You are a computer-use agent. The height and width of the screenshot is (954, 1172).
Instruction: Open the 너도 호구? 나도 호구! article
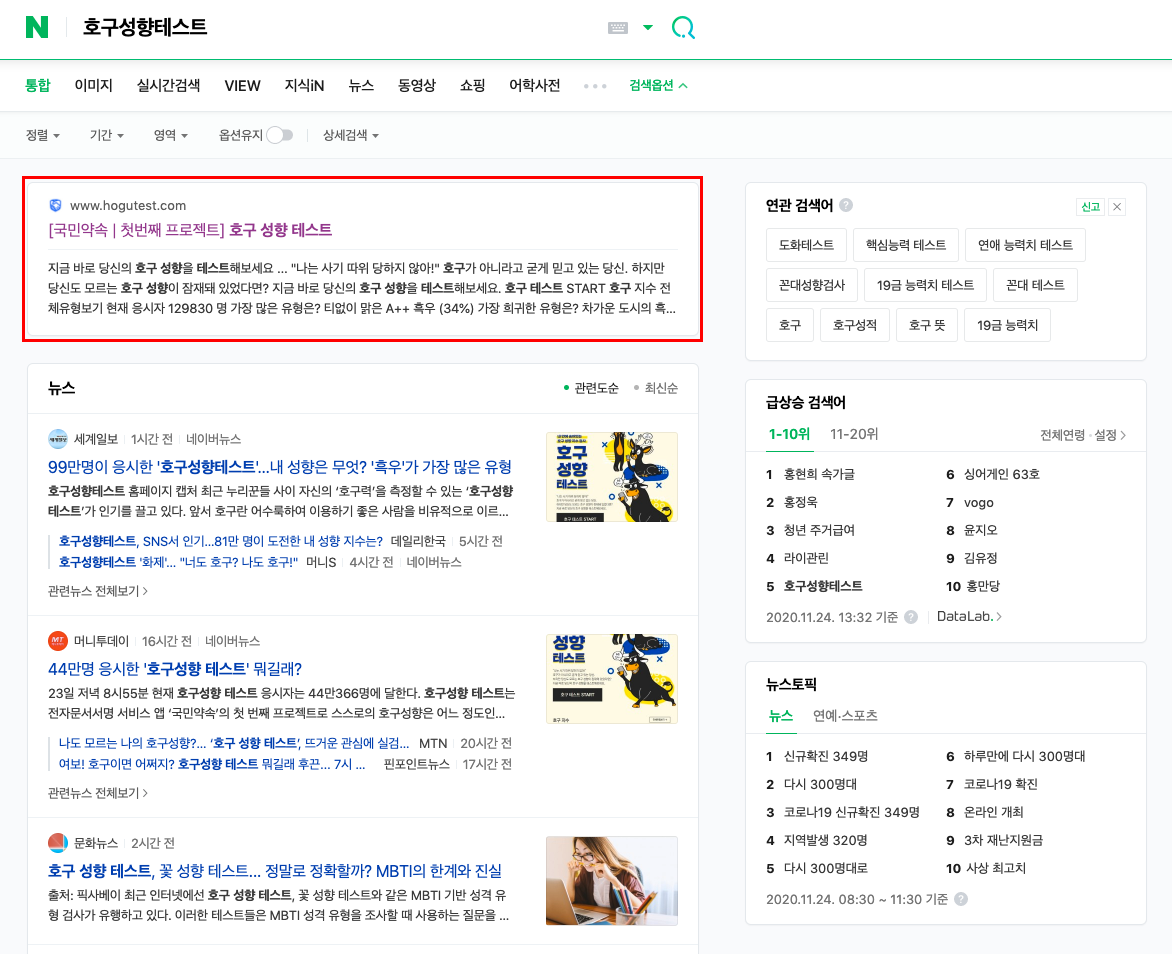click(178, 562)
